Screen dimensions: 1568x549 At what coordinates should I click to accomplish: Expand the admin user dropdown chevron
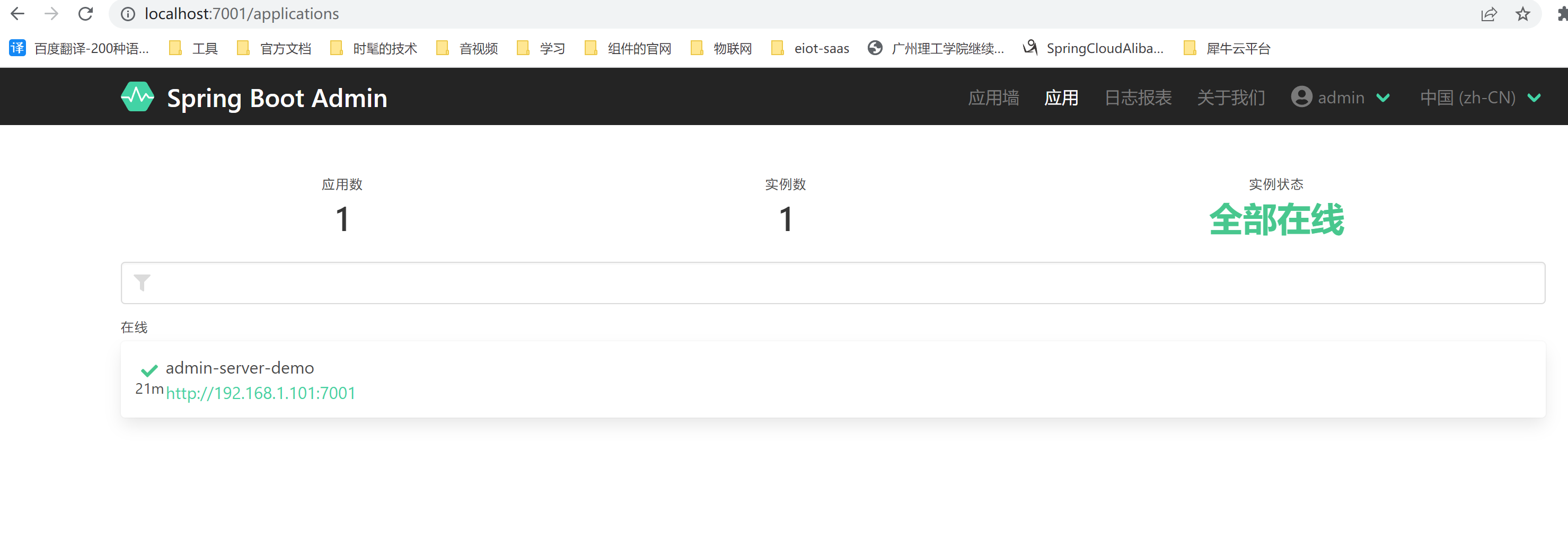(1383, 98)
